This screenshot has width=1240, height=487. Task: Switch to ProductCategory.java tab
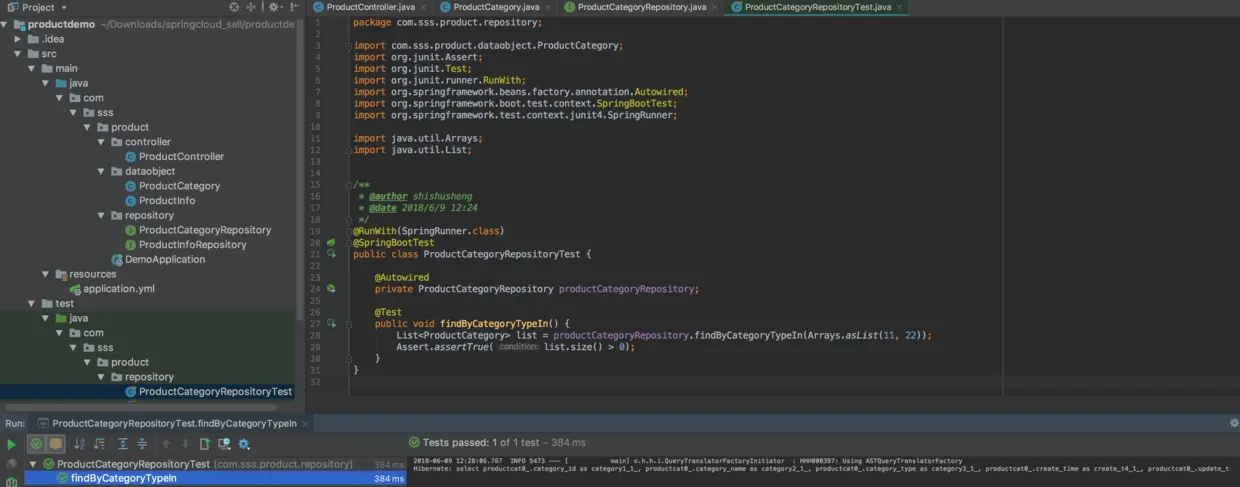(x=496, y=7)
